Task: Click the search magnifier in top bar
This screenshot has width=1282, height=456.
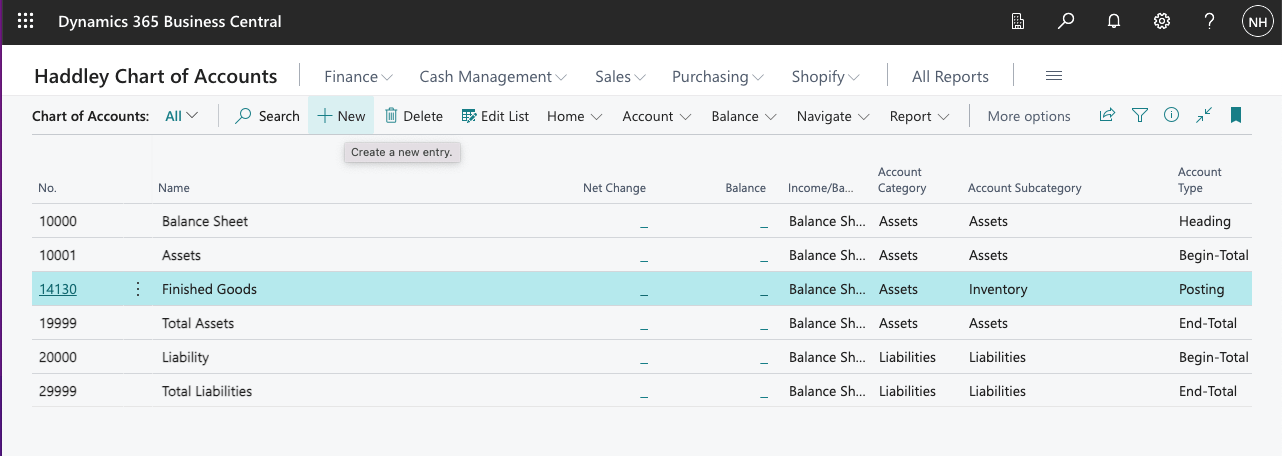Action: click(1066, 21)
